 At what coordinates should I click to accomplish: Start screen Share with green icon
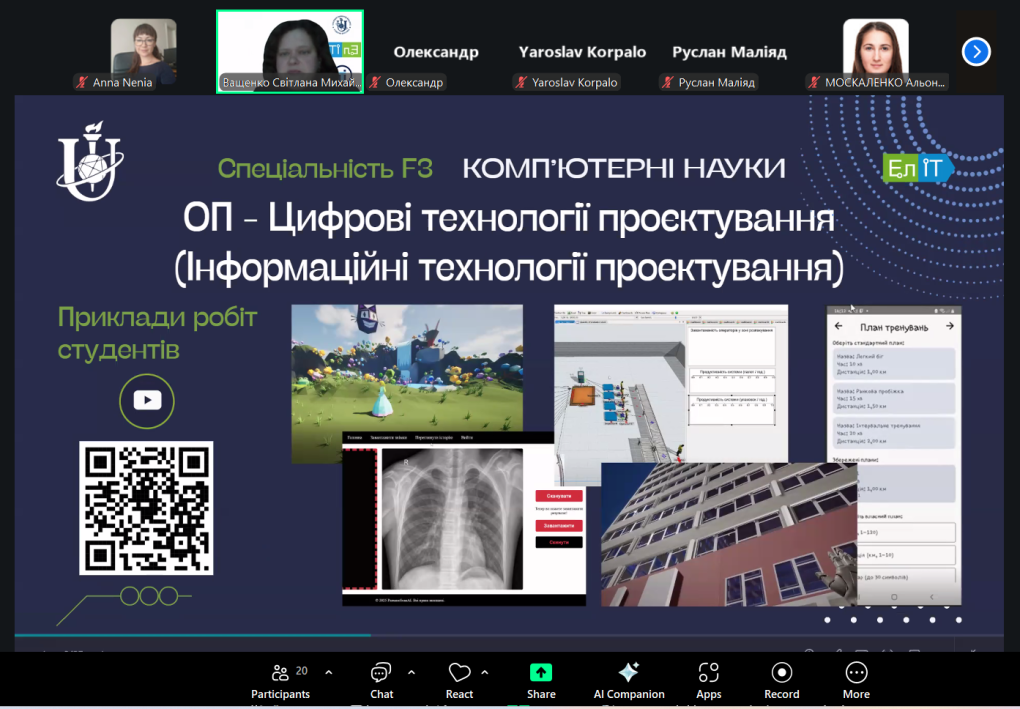tap(541, 673)
